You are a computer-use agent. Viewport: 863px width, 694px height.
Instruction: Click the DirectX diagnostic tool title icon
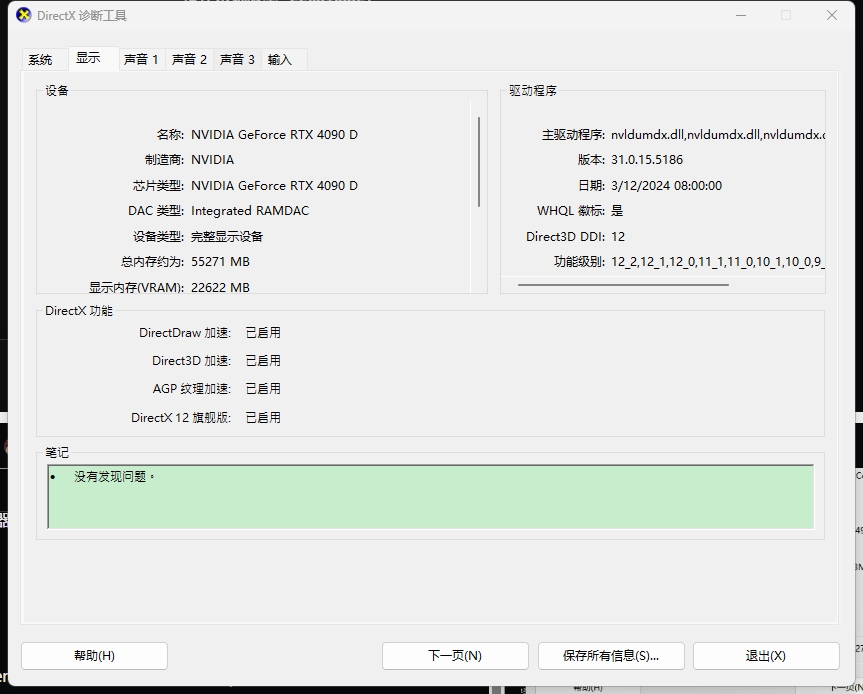(24, 15)
